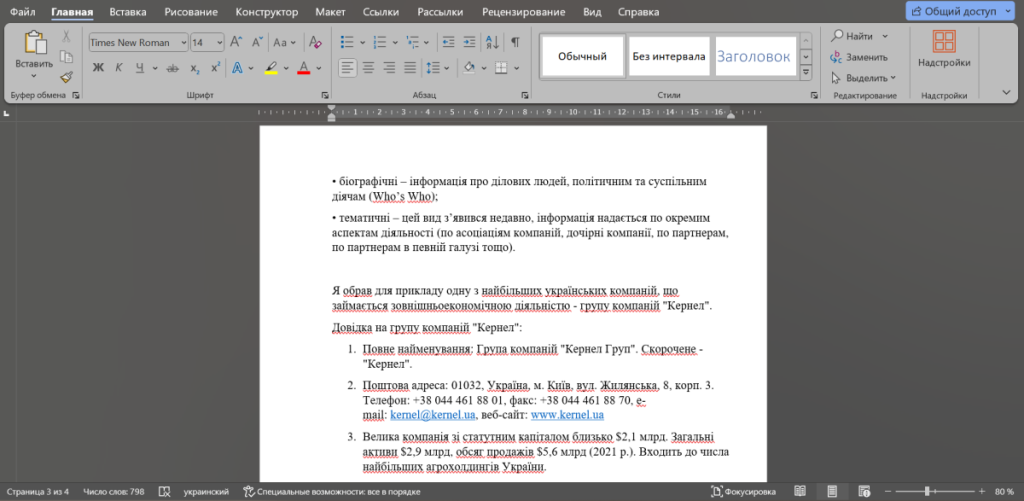Viewport: 1024px width, 501px height.
Task: Center align the text
Action: (368, 67)
